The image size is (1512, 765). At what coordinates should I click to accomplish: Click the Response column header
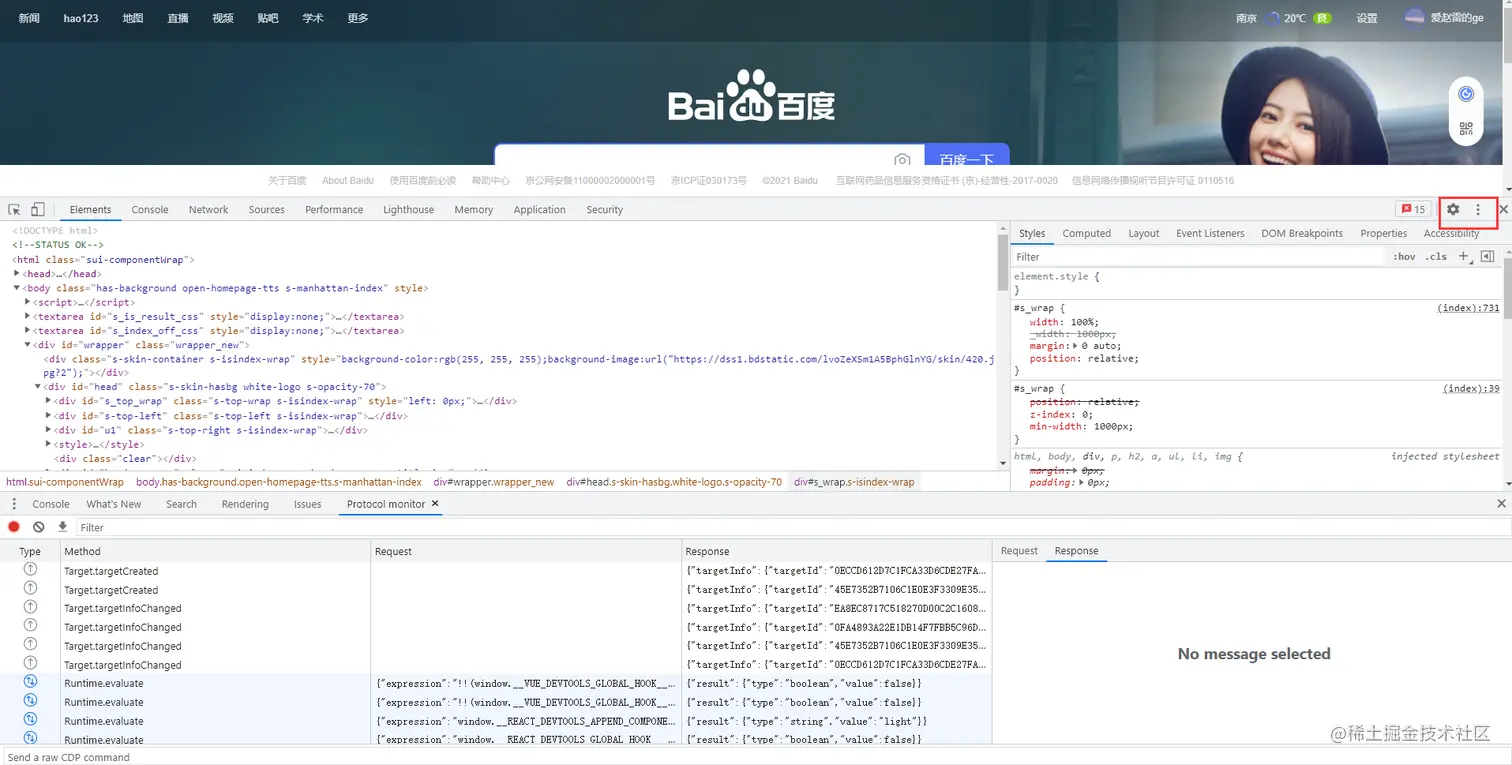click(836, 551)
